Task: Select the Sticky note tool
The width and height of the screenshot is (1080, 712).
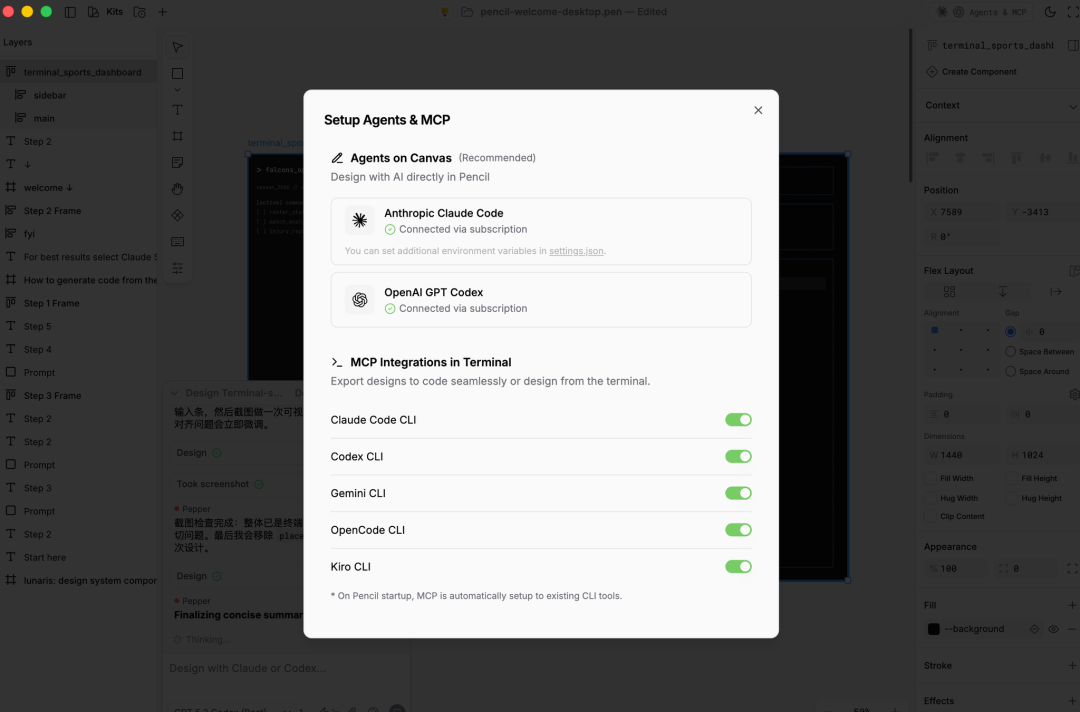Action: [x=177, y=163]
